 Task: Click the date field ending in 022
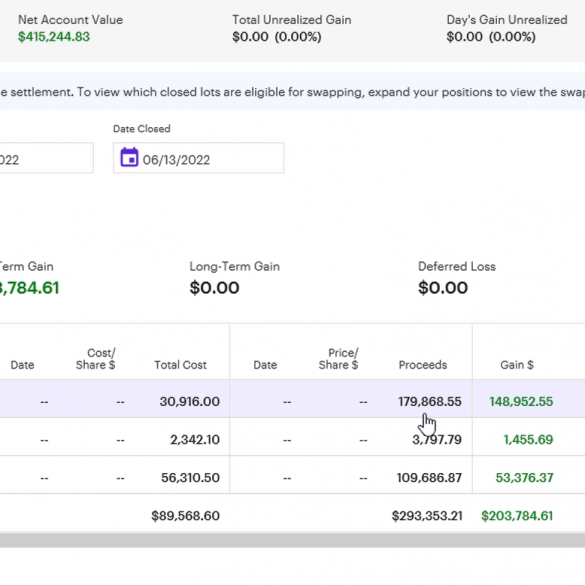point(46,157)
